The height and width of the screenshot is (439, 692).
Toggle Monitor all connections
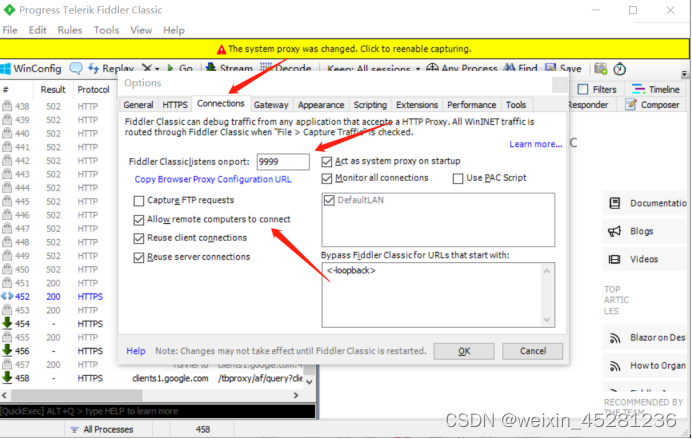[375, 178]
